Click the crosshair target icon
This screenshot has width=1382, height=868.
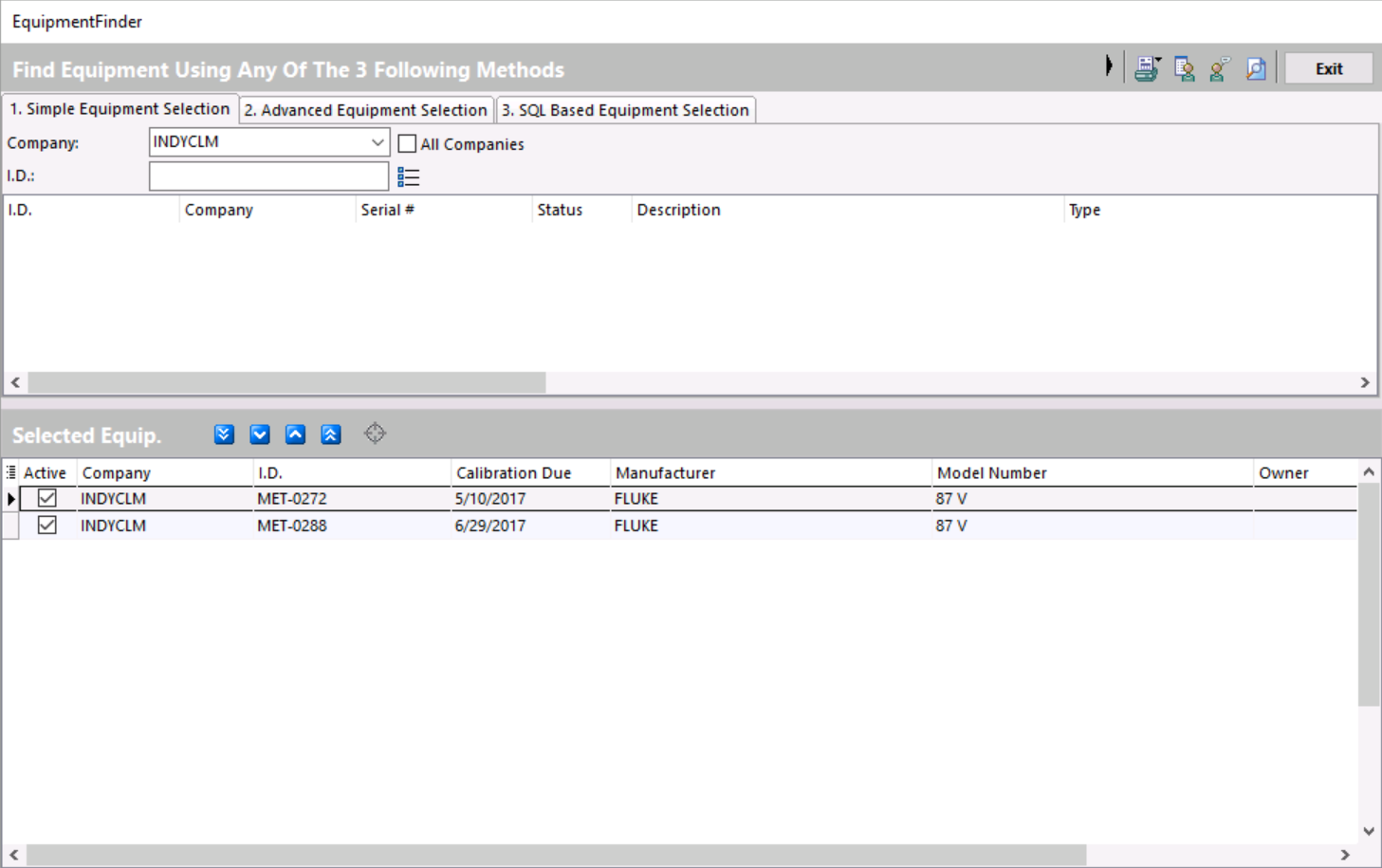(x=375, y=434)
